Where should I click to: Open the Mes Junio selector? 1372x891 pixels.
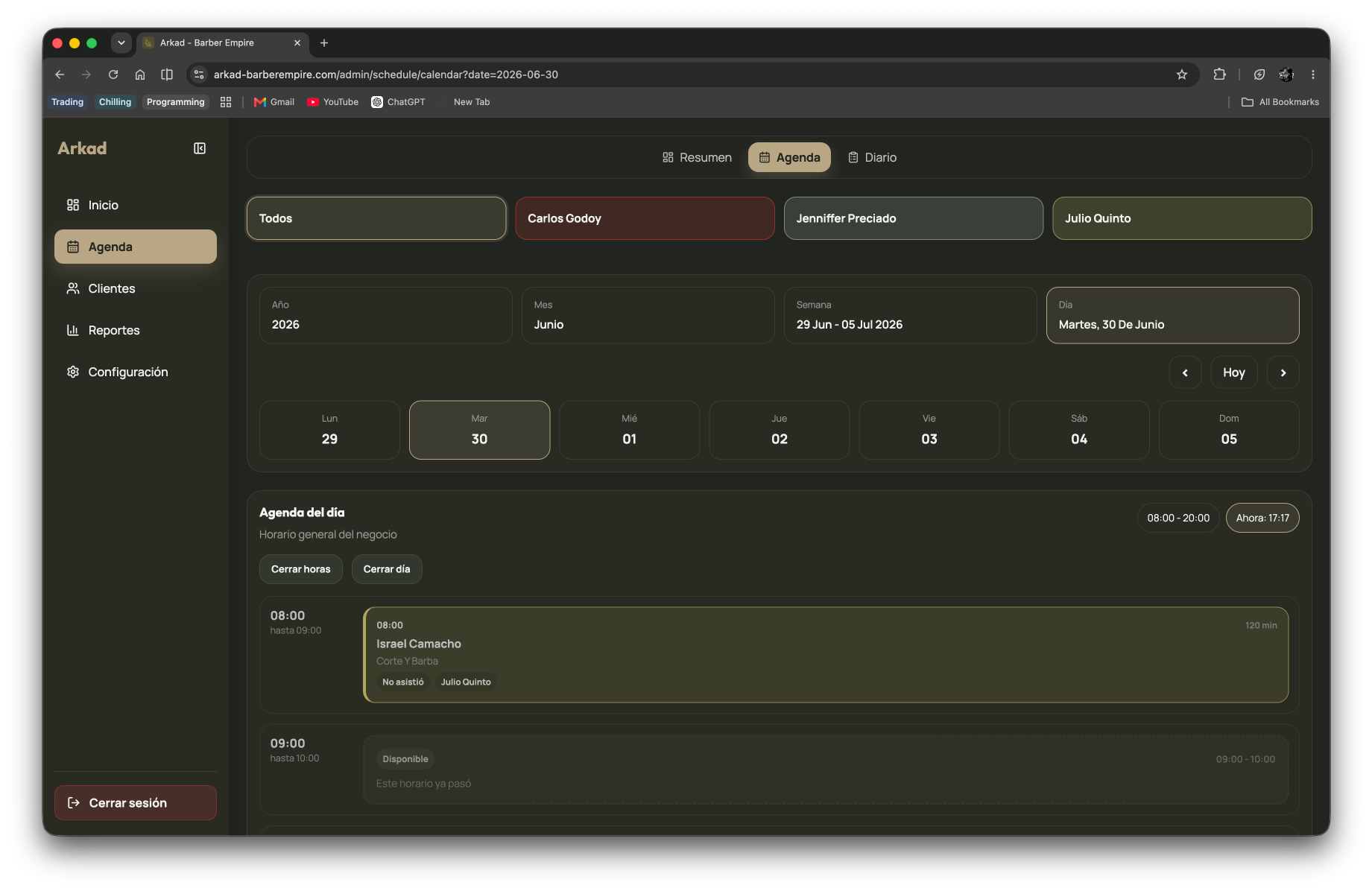648,315
